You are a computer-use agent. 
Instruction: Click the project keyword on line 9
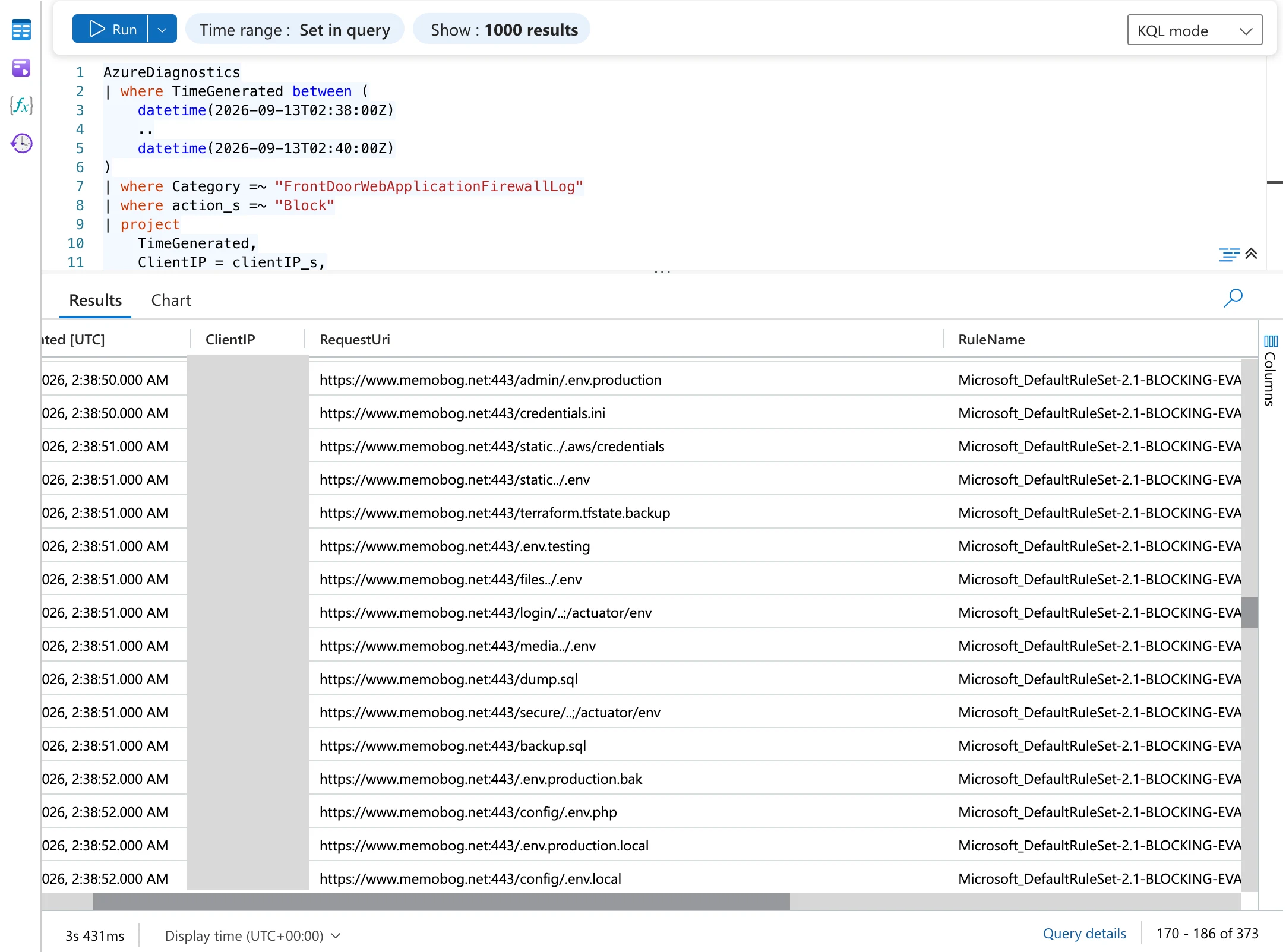[x=150, y=224]
